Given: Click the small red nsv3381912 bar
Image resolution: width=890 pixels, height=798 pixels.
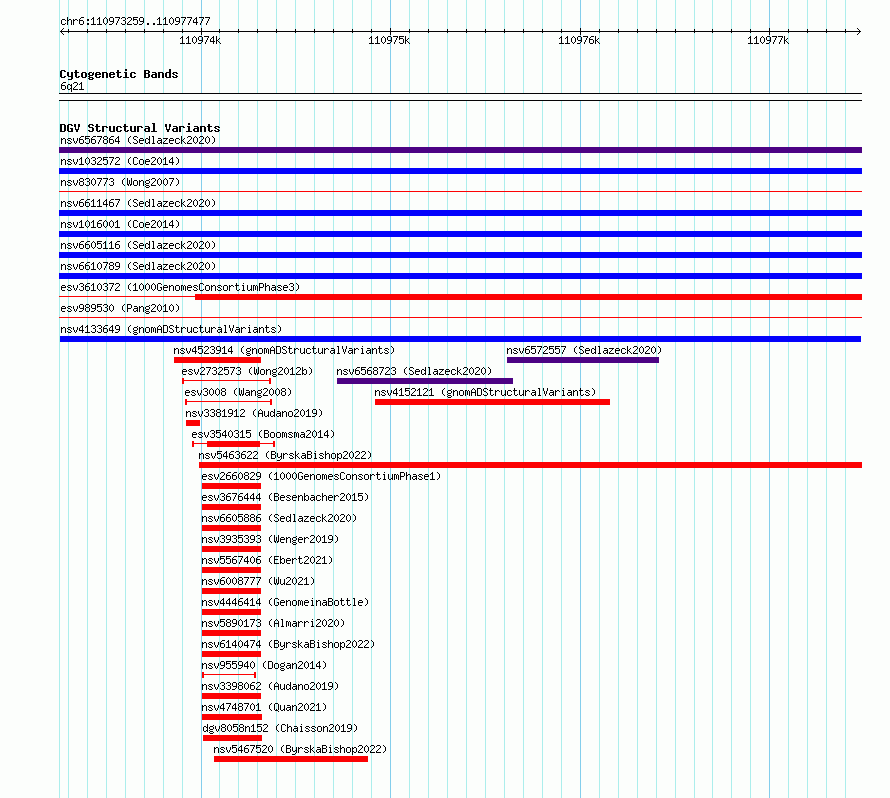Looking at the screenshot, I should pyautogui.click(x=193, y=423).
